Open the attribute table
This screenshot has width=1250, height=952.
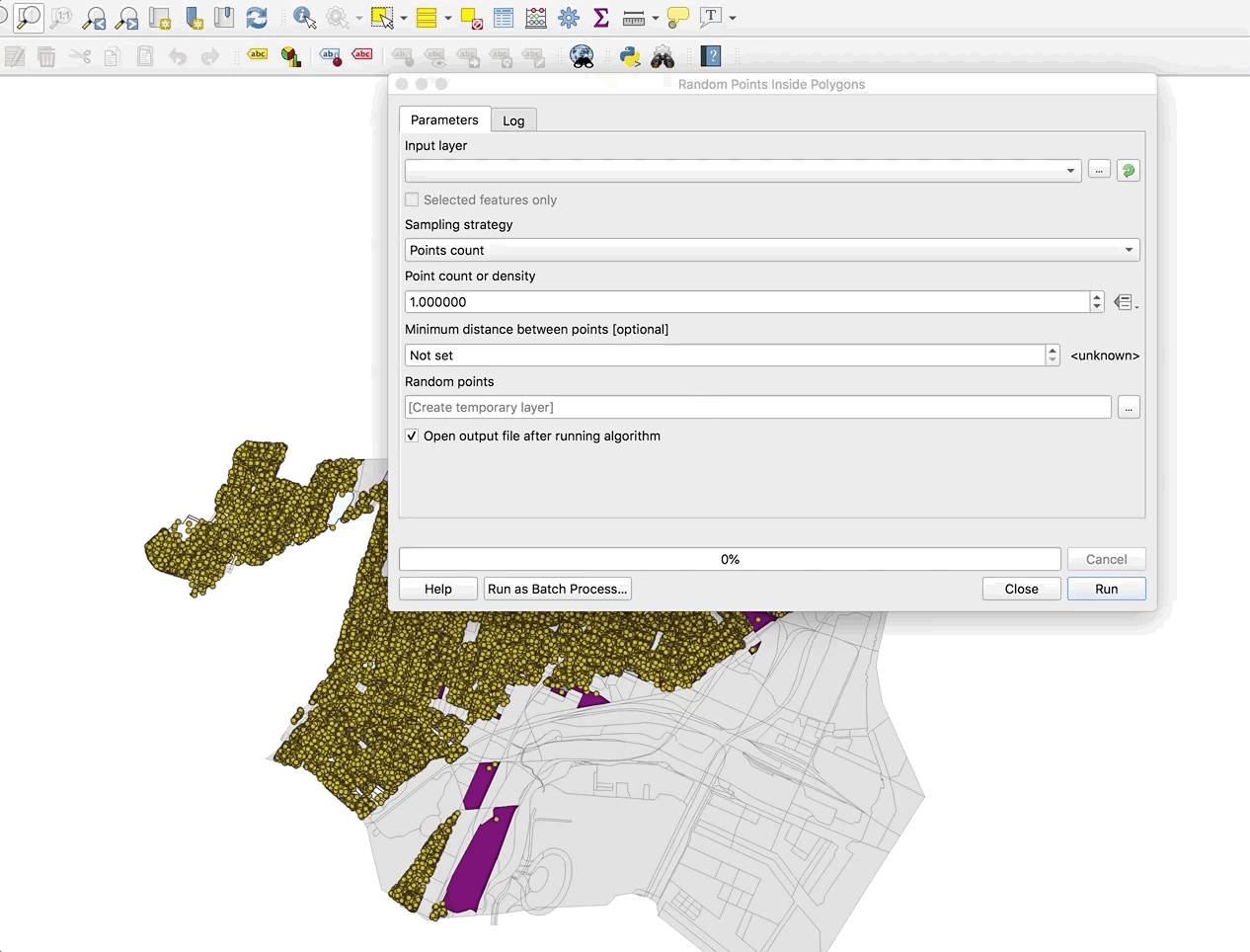(x=504, y=18)
